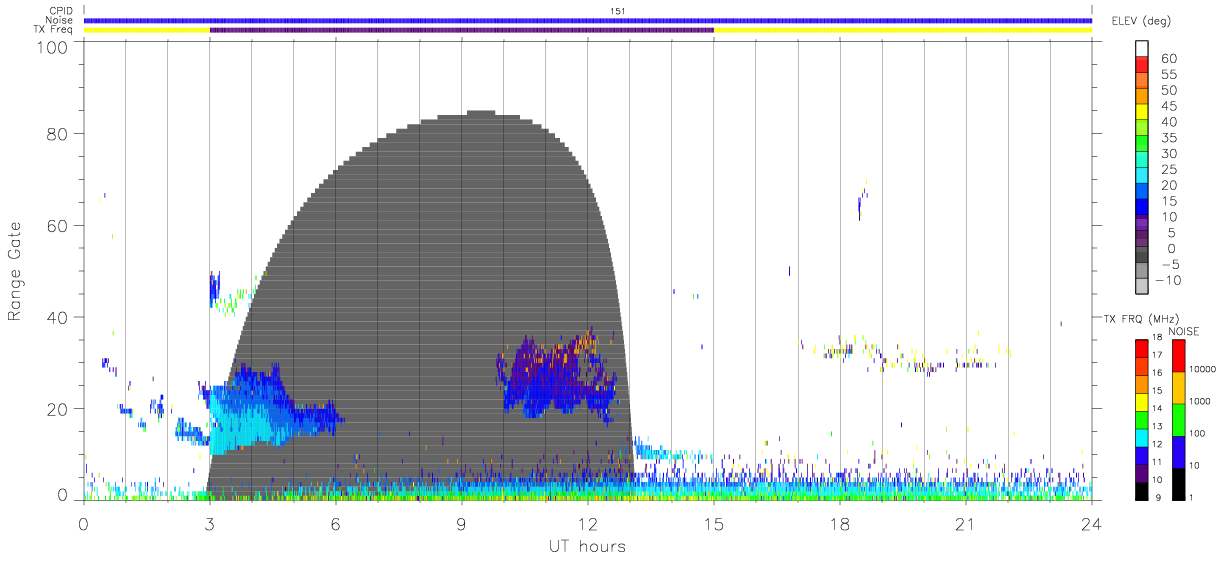Image resolution: width=1228 pixels, height=567 pixels.
Task: Click the CPID label at top left
Action: [61, 11]
